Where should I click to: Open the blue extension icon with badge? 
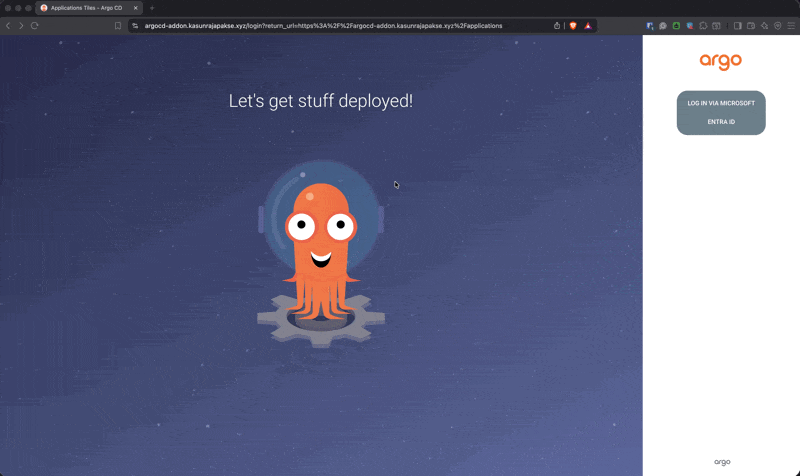649,26
